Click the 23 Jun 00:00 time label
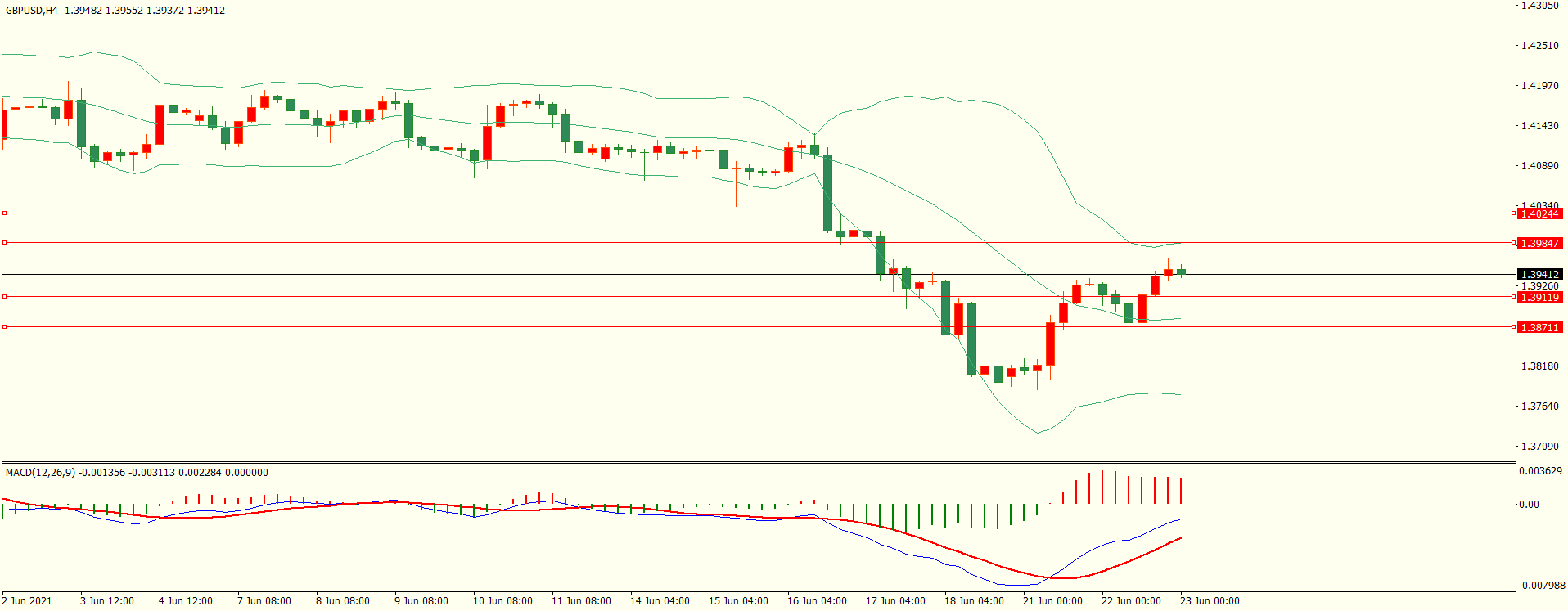 (x=1210, y=601)
